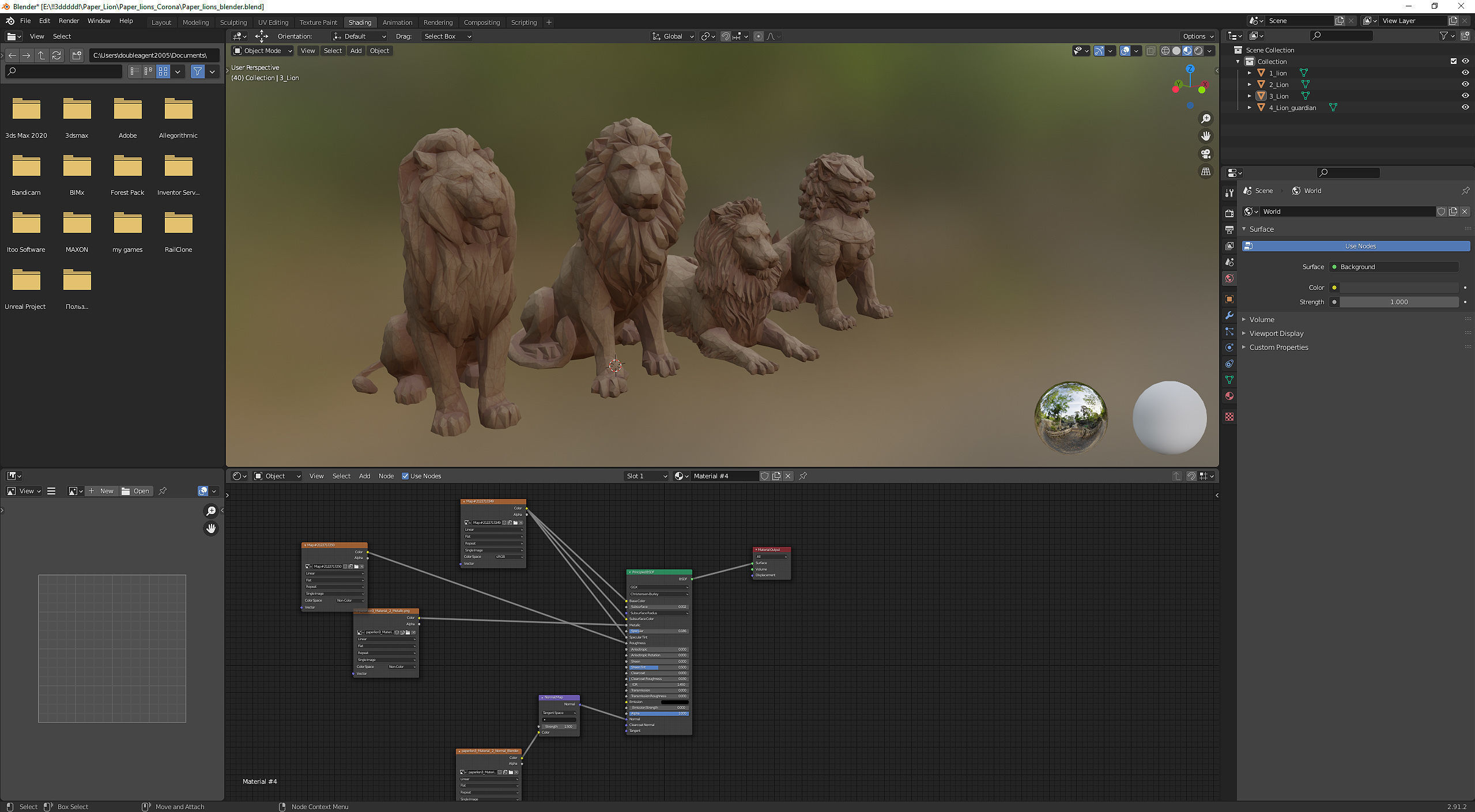1475x812 pixels.
Task: Click the move tool icon in viewport header
Action: click(x=262, y=36)
